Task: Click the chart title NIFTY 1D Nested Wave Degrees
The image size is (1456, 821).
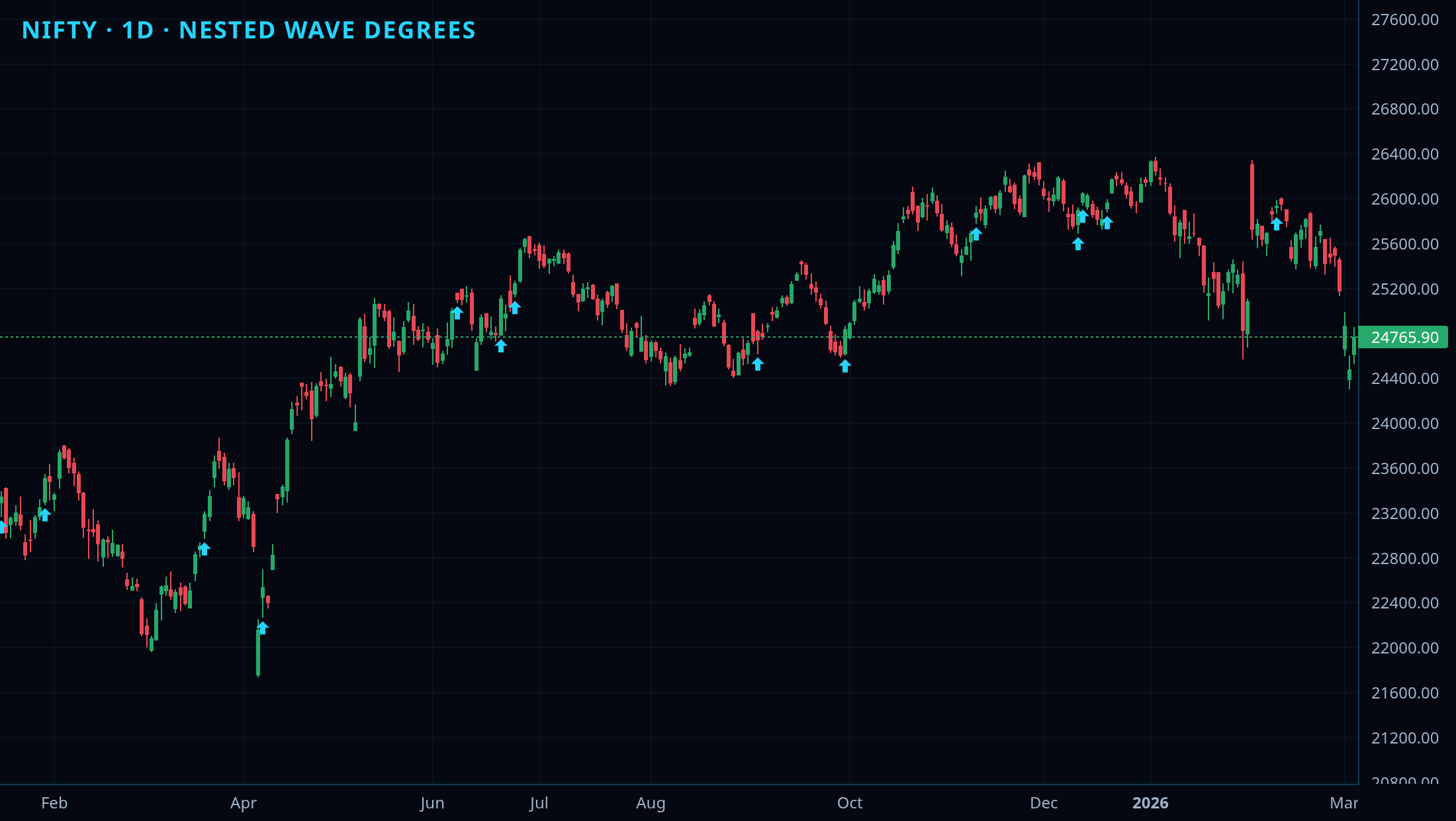Action: (249, 30)
